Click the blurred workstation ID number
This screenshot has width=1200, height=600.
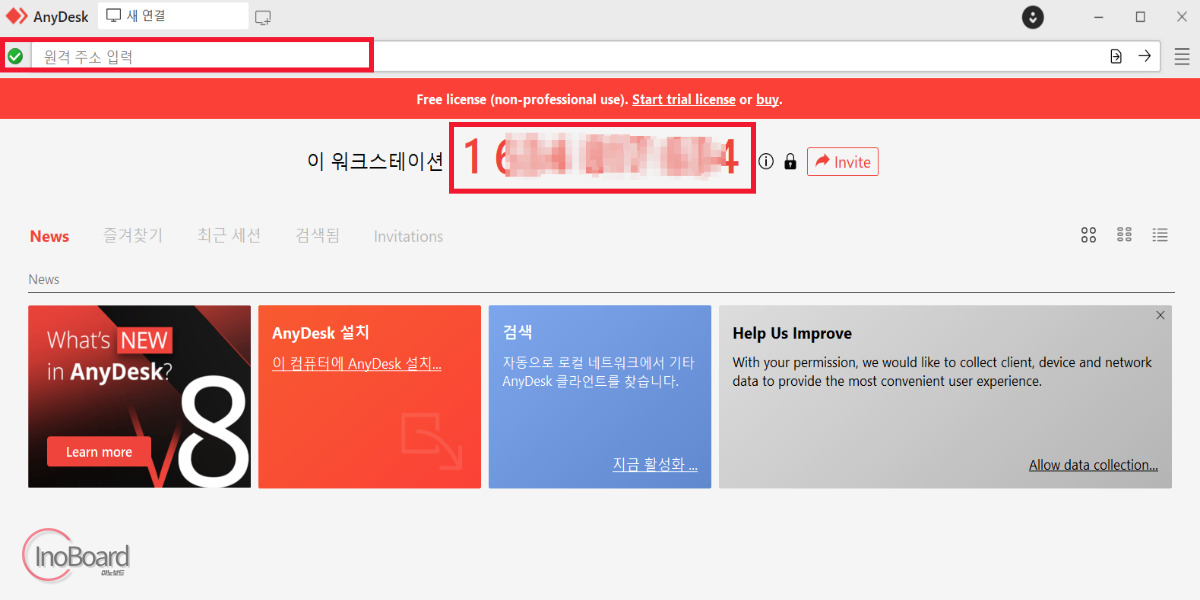601,159
